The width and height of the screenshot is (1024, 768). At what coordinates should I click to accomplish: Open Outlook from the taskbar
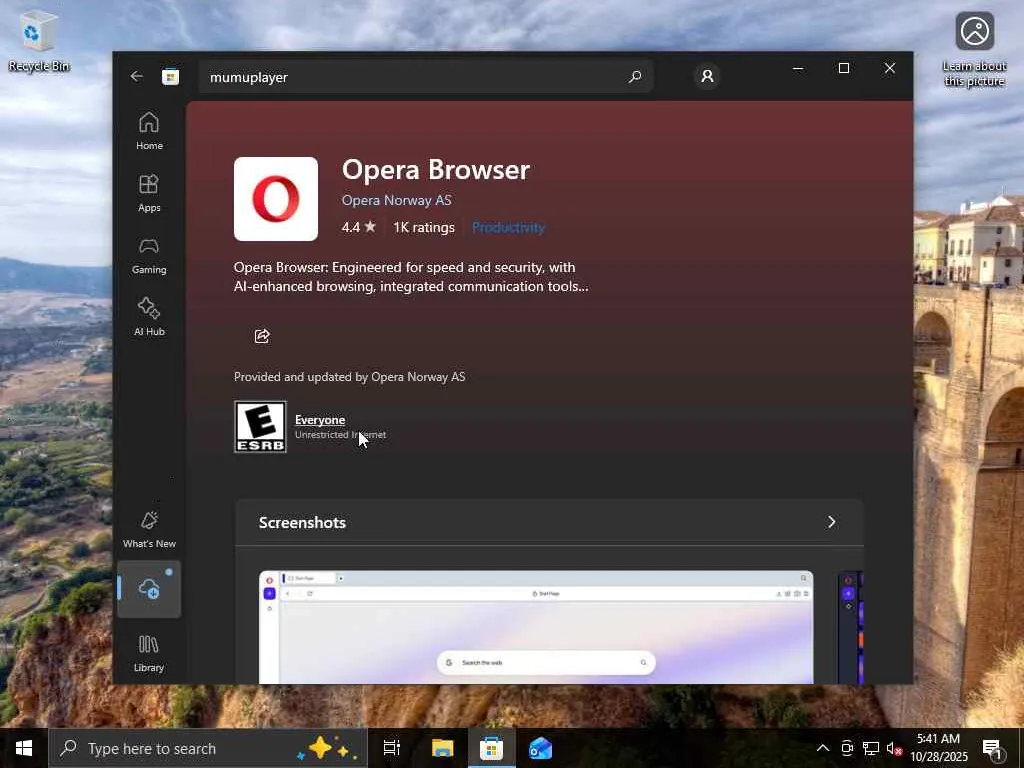[540, 748]
